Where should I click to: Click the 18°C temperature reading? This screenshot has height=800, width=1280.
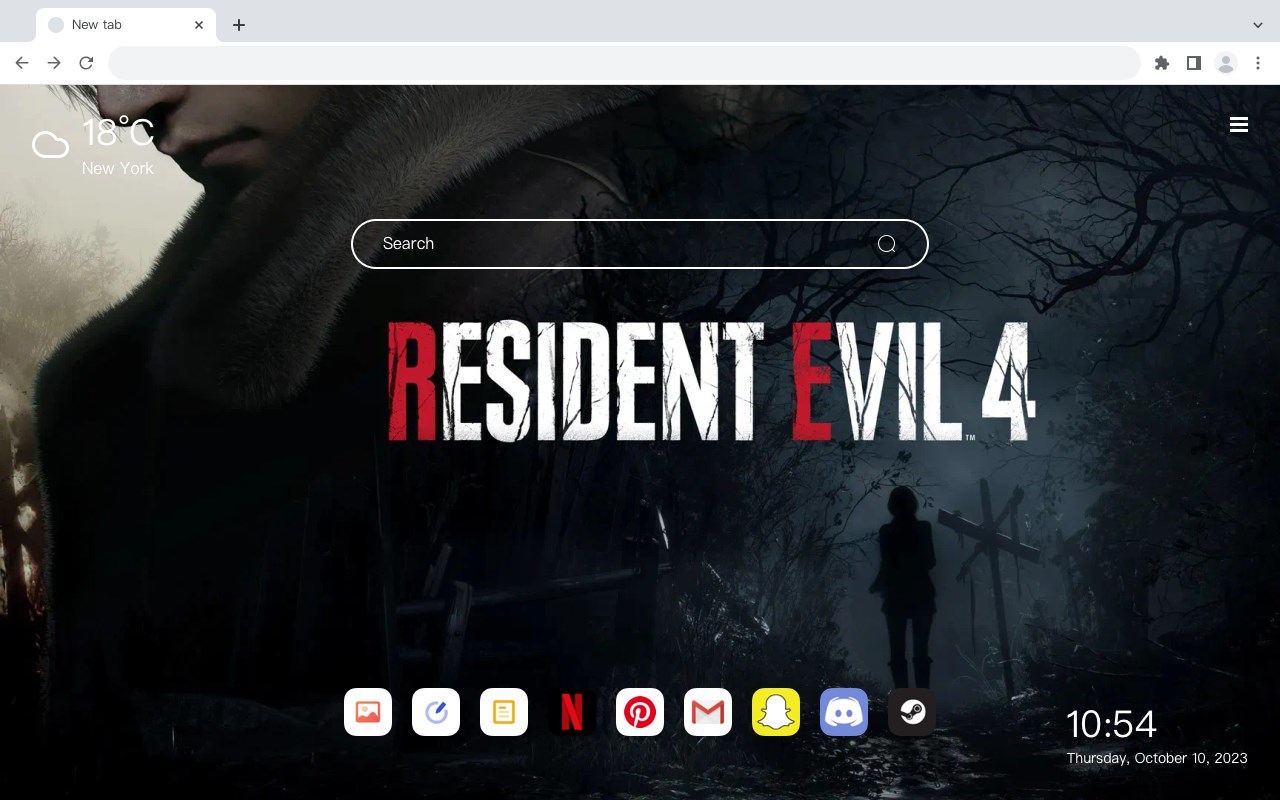click(x=118, y=134)
